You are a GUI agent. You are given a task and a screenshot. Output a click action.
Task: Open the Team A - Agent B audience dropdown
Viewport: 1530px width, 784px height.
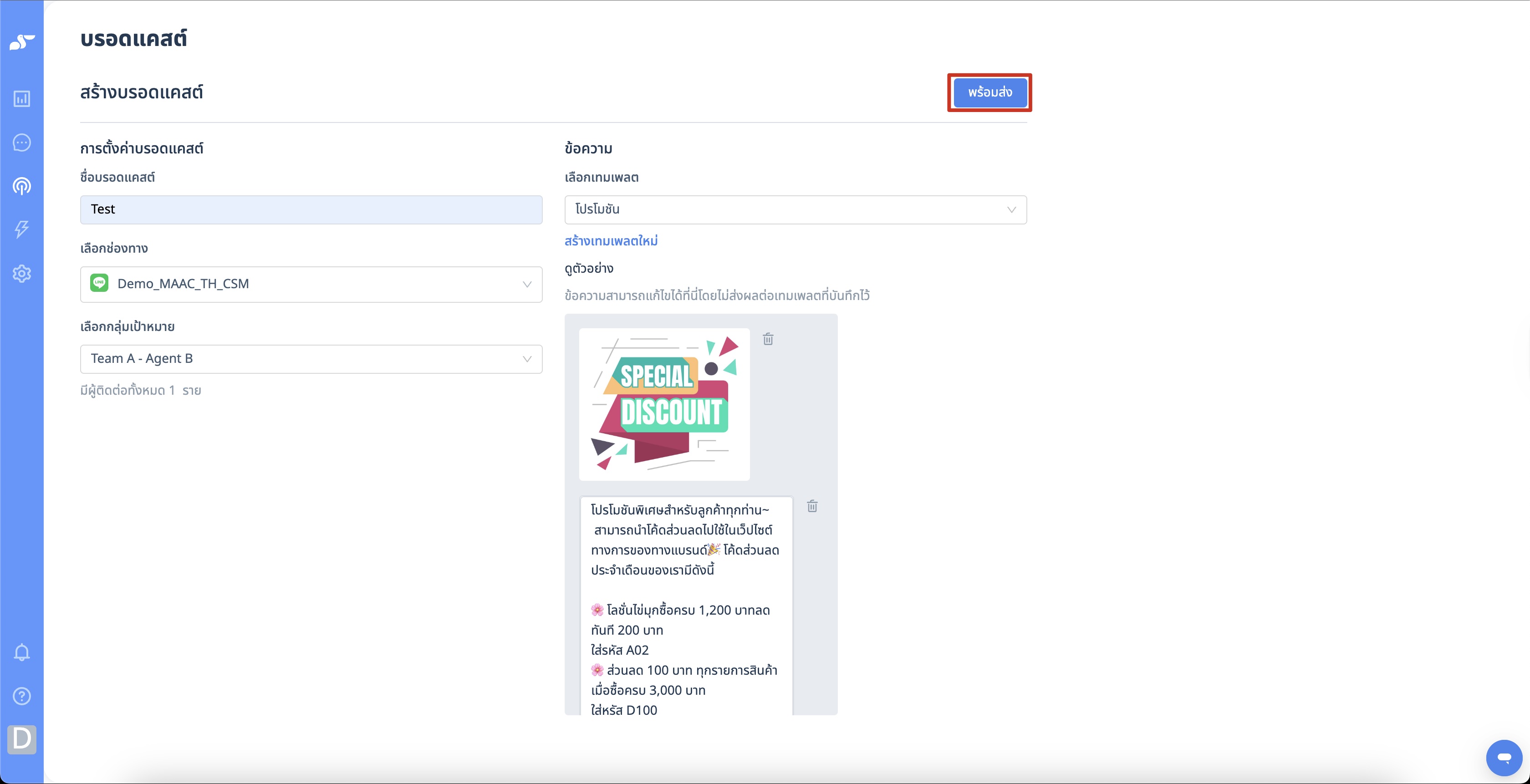point(311,359)
